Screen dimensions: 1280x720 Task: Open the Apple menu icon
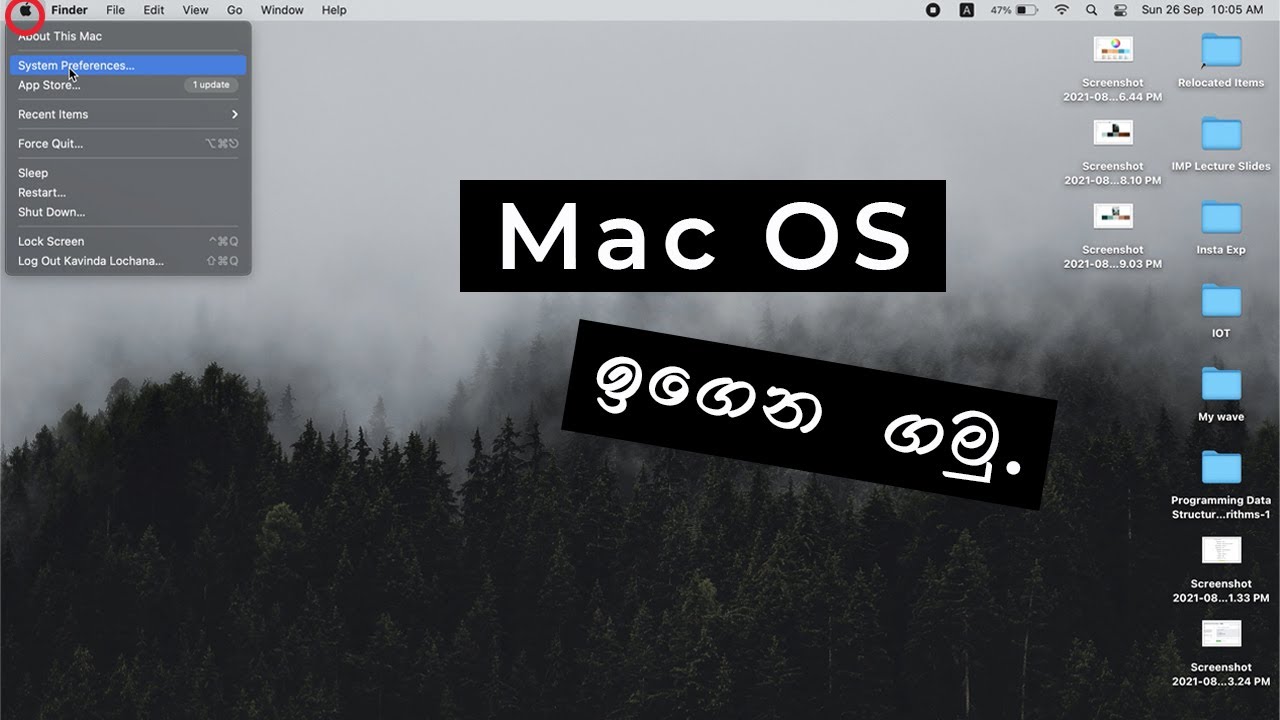(25, 10)
